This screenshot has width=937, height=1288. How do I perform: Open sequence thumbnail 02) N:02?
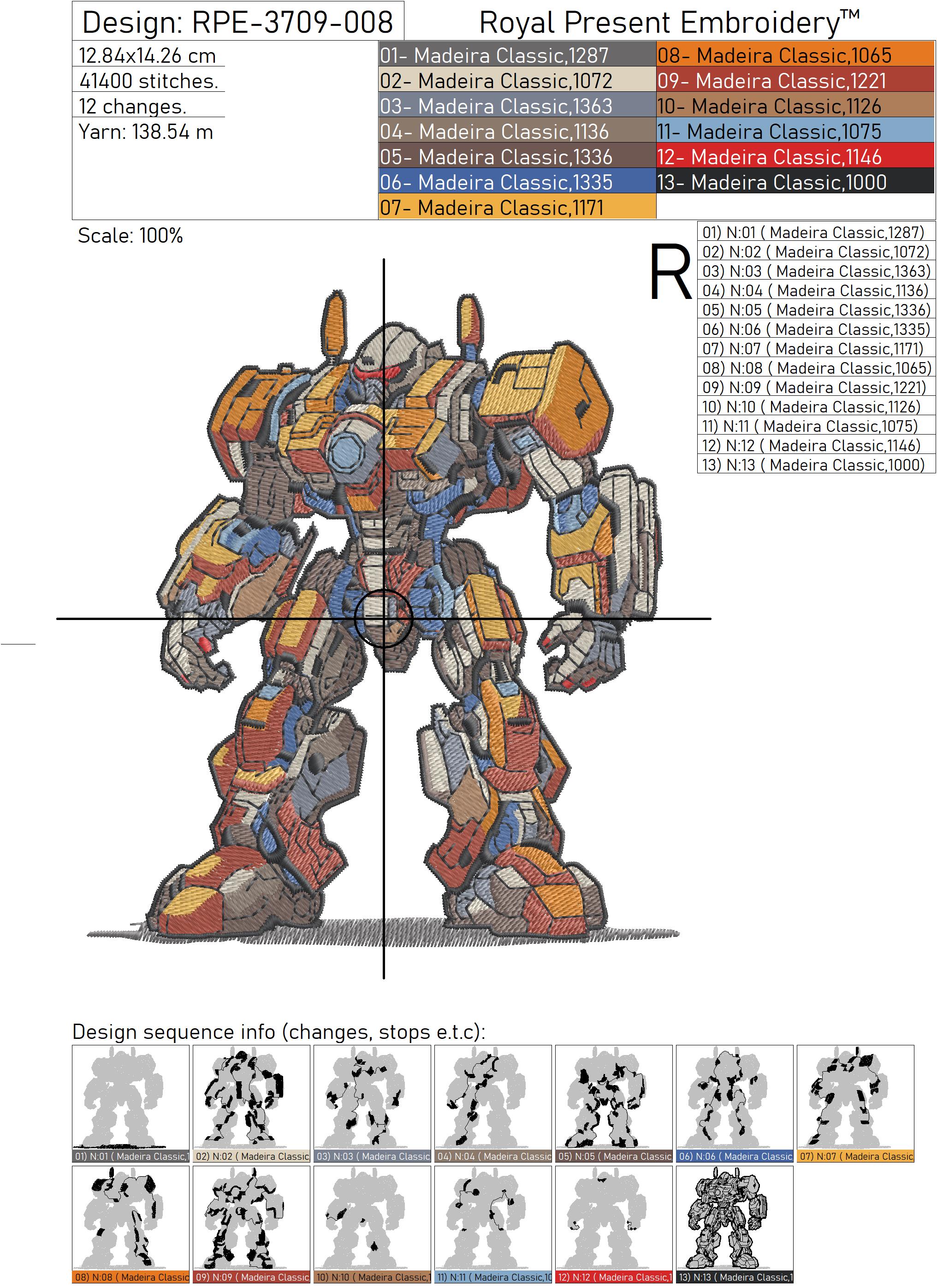point(251,1104)
